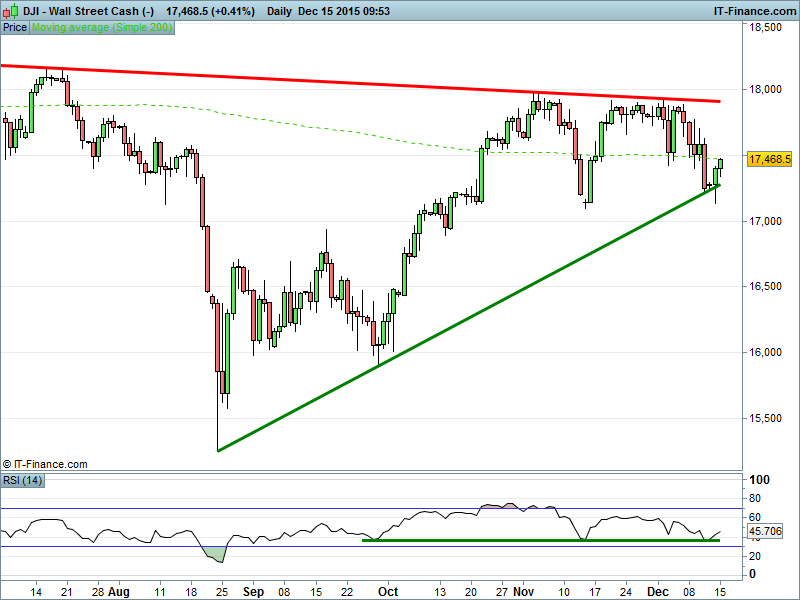Click the 18,000 level on price axis
This screenshot has height=600, width=800.
(767, 89)
